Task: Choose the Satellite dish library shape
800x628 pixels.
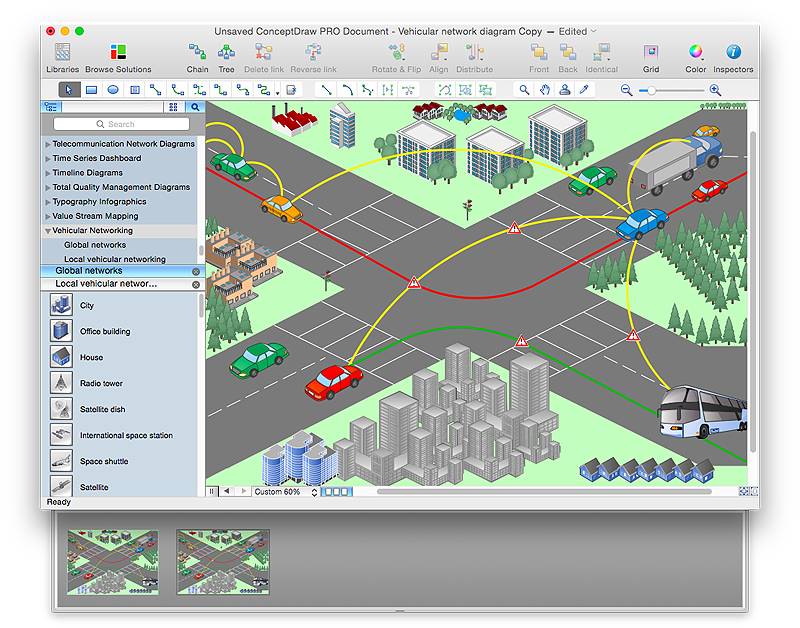Action: pyautogui.click(x=61, y=409)
